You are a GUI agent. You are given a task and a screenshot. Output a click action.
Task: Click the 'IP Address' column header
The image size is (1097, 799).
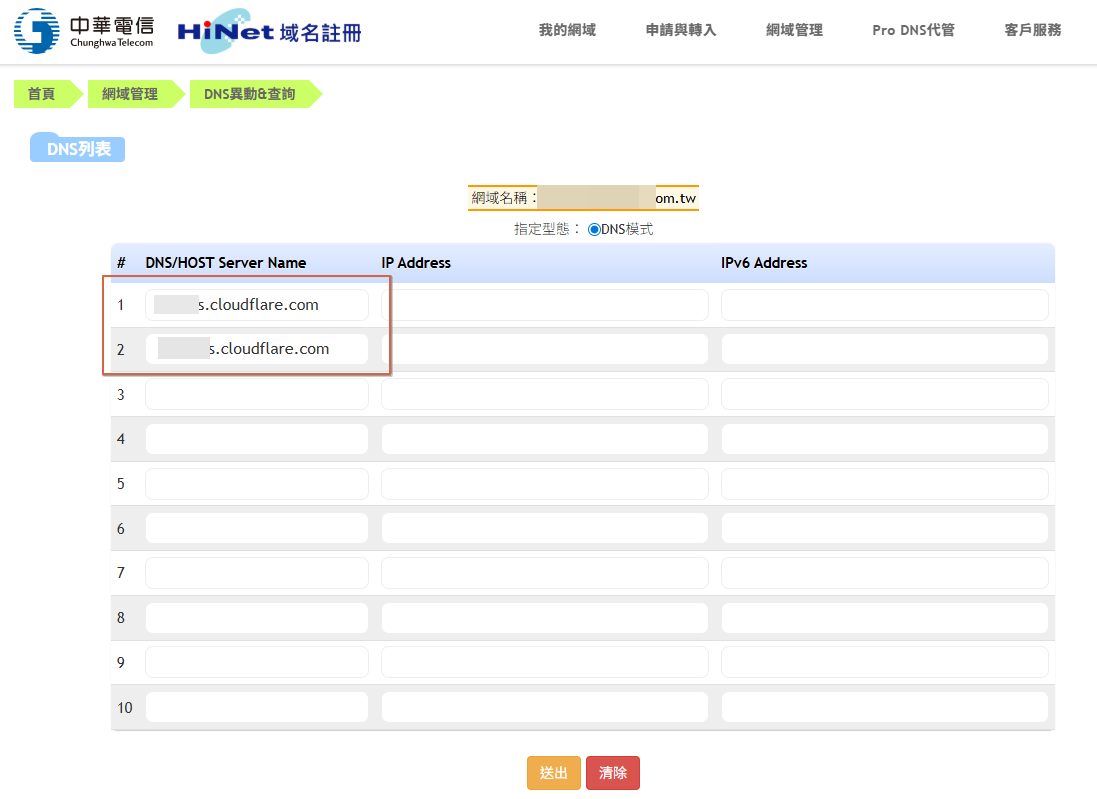click(x=416, y=263)
